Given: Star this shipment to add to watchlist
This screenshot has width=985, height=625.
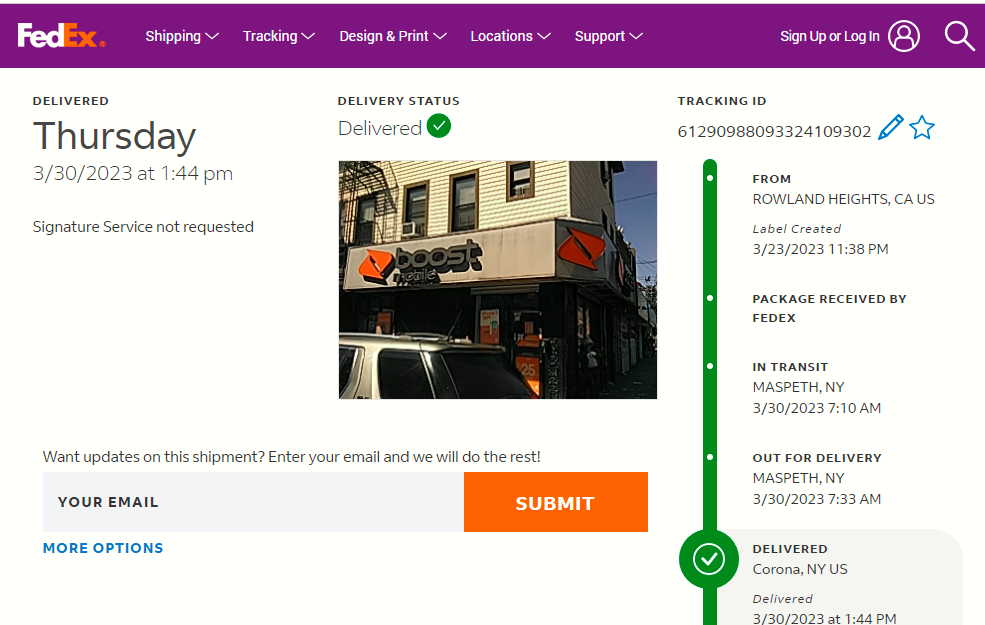Looking at the screenshot, I should 922,128.
